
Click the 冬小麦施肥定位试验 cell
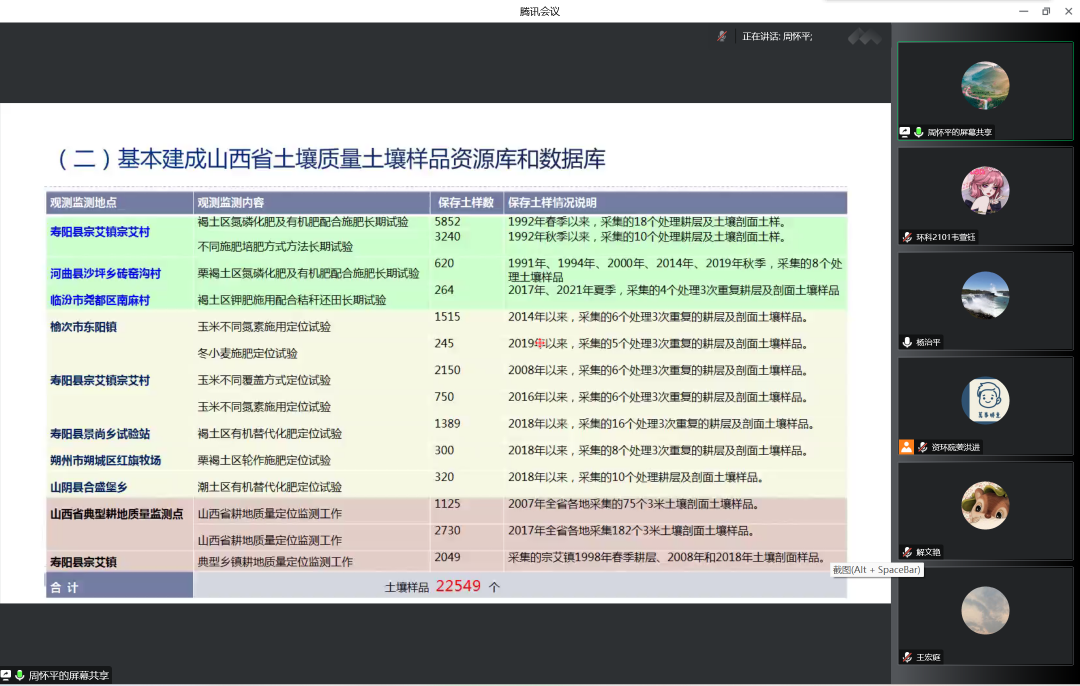pyautogui.click(x=247, y=353)
